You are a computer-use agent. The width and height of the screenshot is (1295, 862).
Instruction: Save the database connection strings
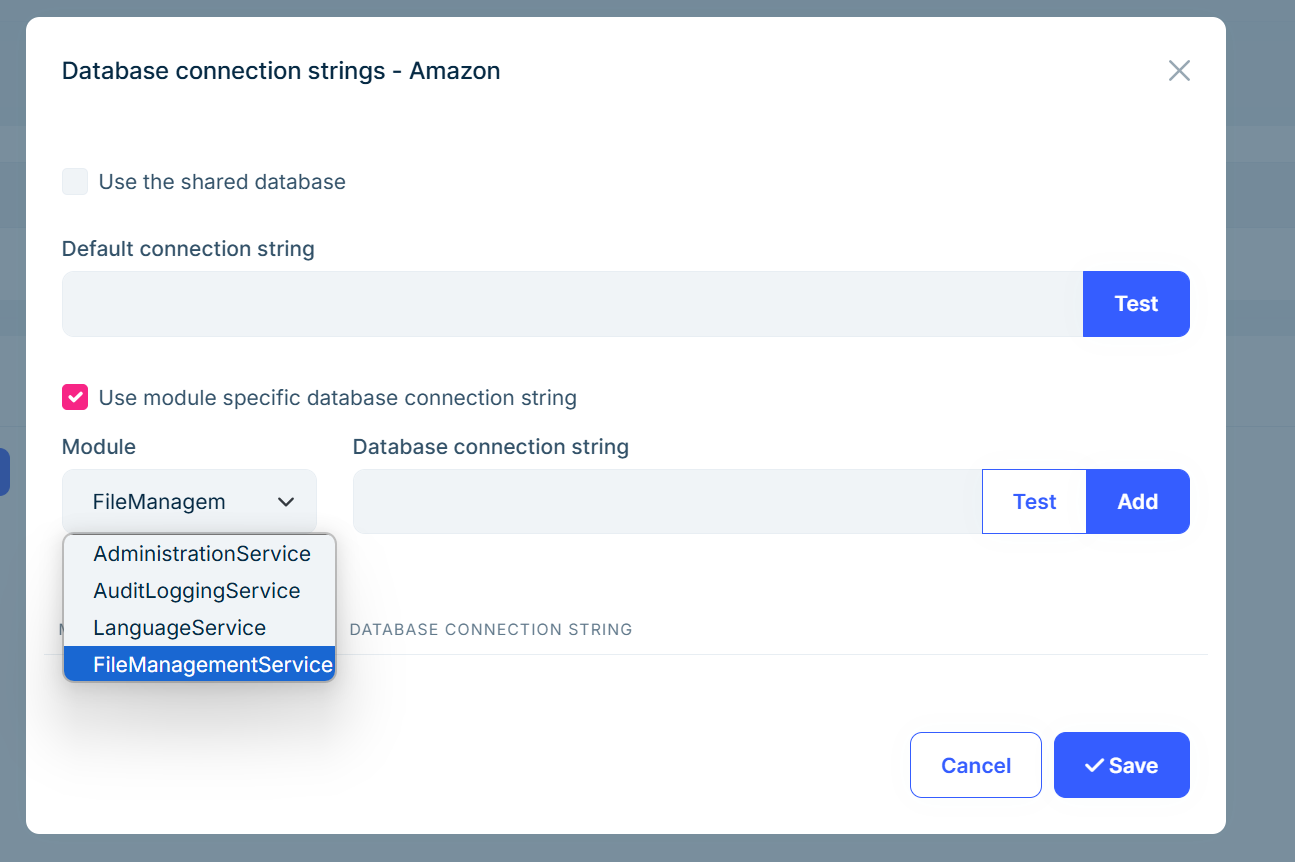click(x=1122, y=766)
